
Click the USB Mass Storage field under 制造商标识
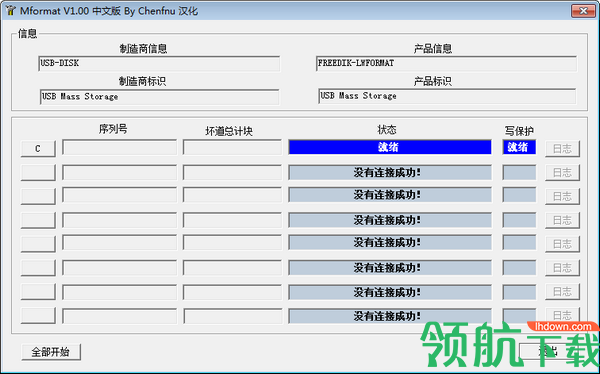pyautogui.click(x=159, y=97)
